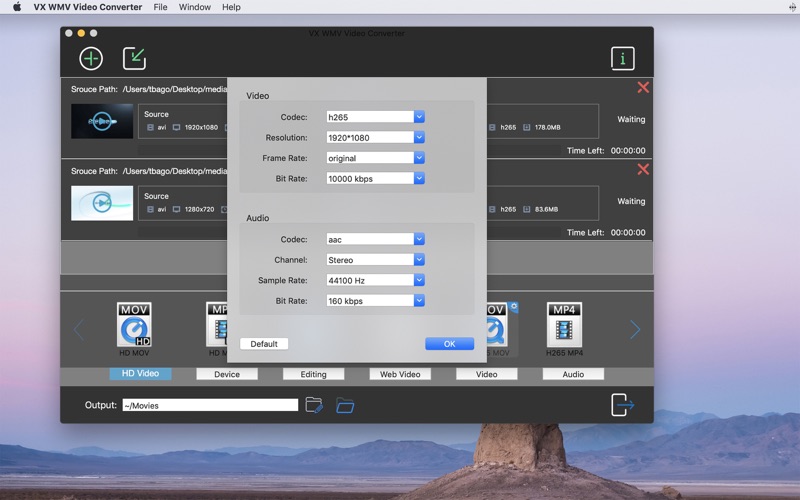Show next formats with right arrow

pyautogui.click(x=635, y=330)
